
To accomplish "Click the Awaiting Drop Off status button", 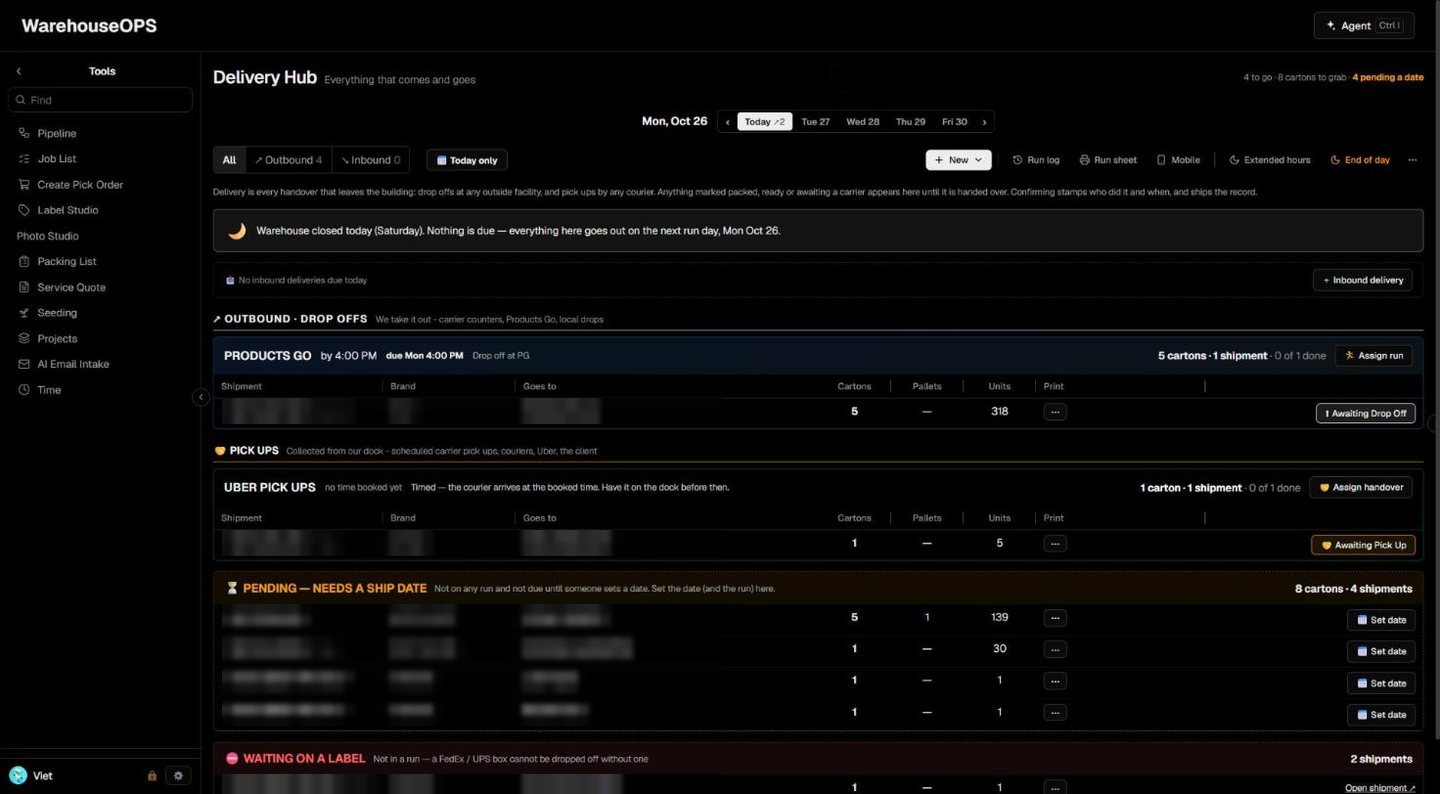I will [x=1365, y=413].
